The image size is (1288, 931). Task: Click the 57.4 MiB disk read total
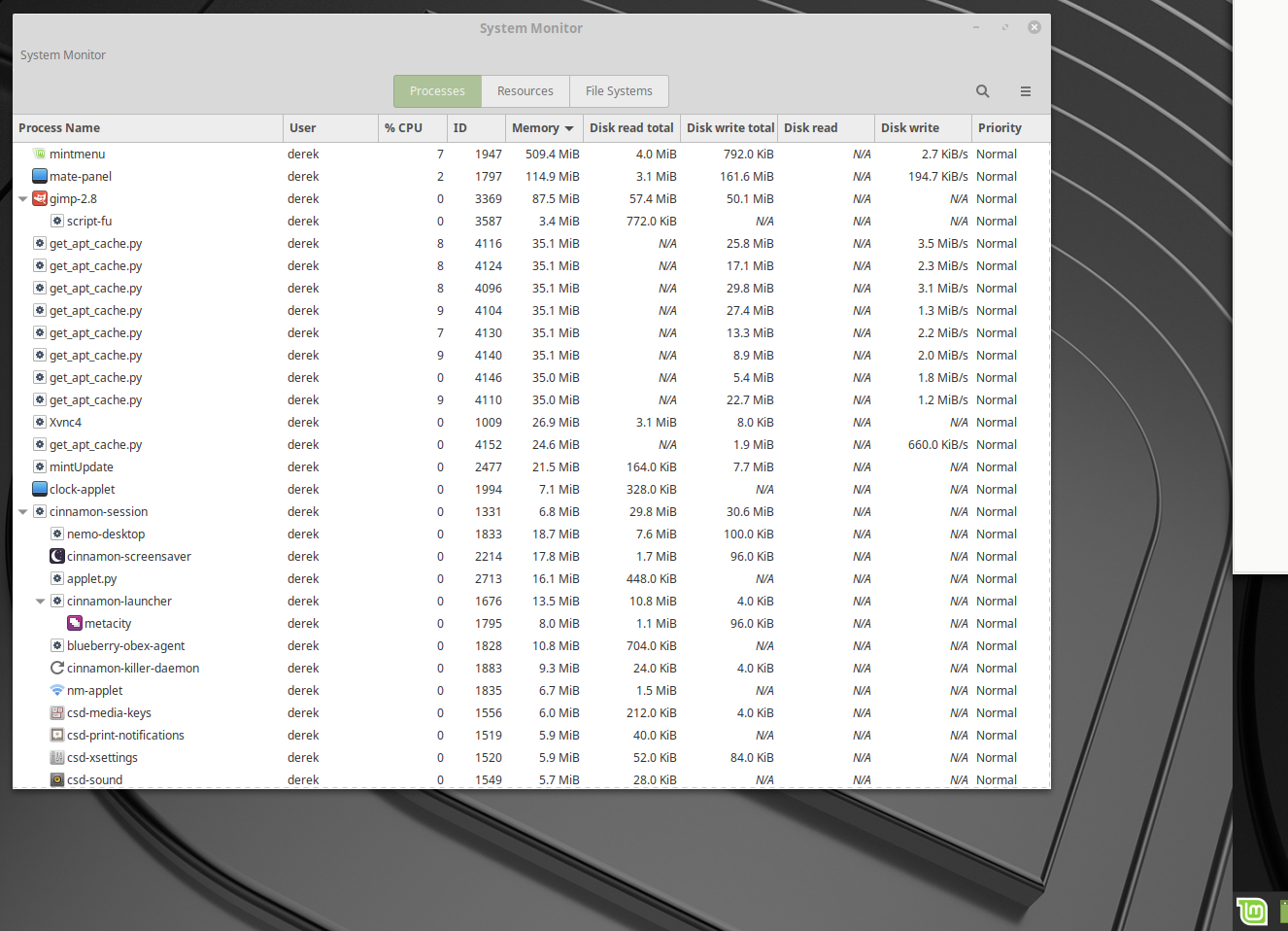[653, 198]
